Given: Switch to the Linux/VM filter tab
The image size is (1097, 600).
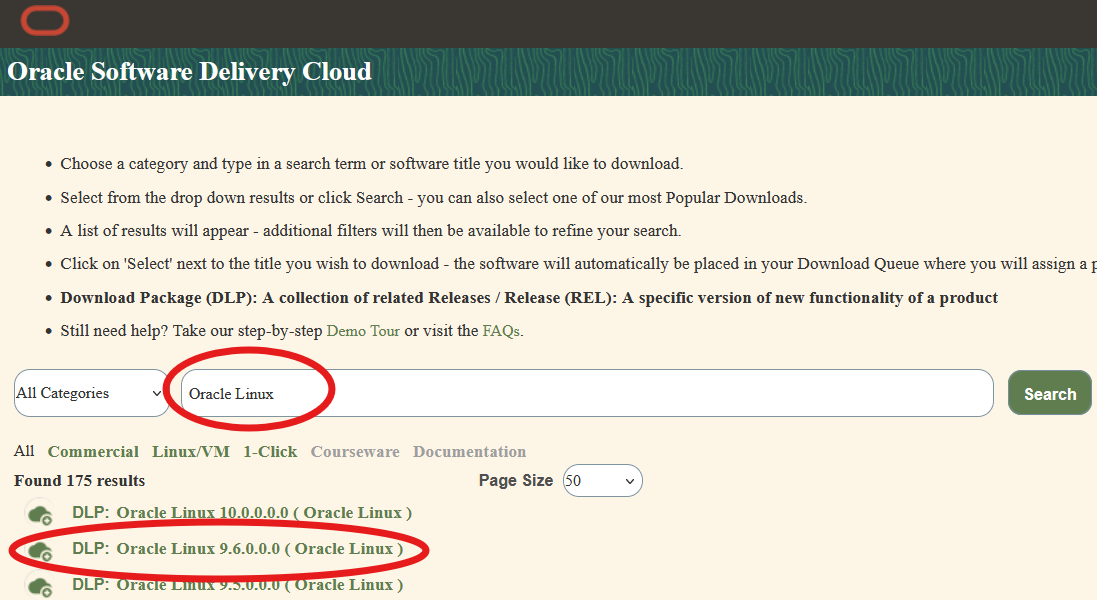Looking at the screenshot, I should coord(190,451).
